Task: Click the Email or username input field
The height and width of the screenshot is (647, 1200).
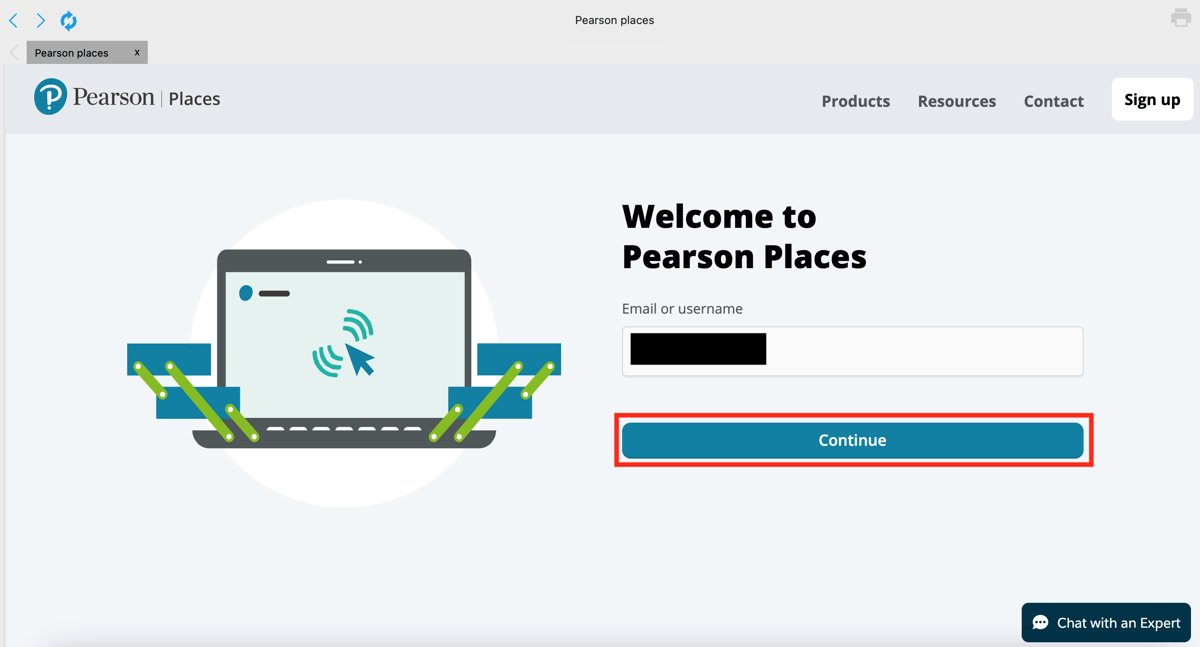Action: coord(852,351)
